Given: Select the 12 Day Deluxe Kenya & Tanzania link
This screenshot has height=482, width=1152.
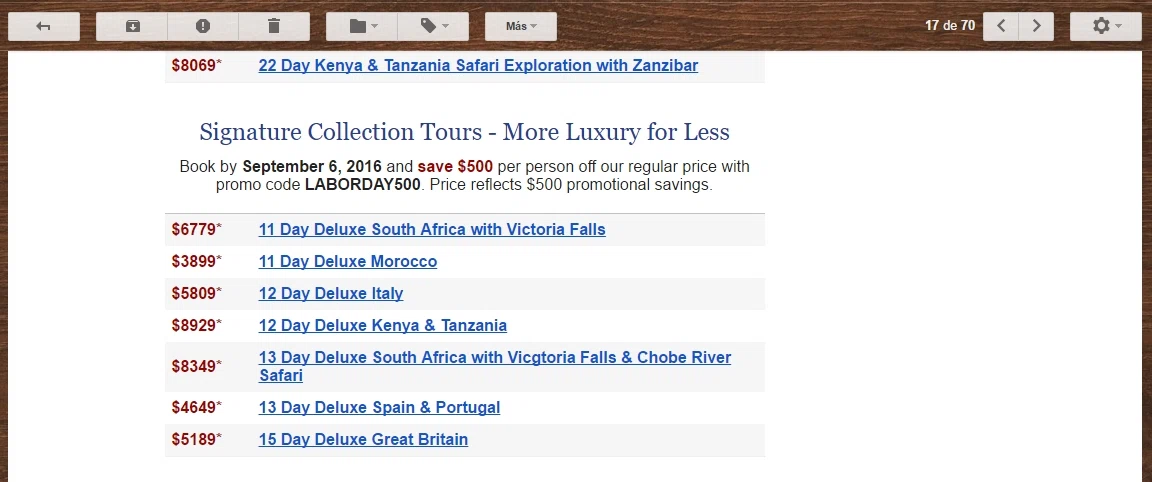Looking at the screenshot, I should click(383, 325).
